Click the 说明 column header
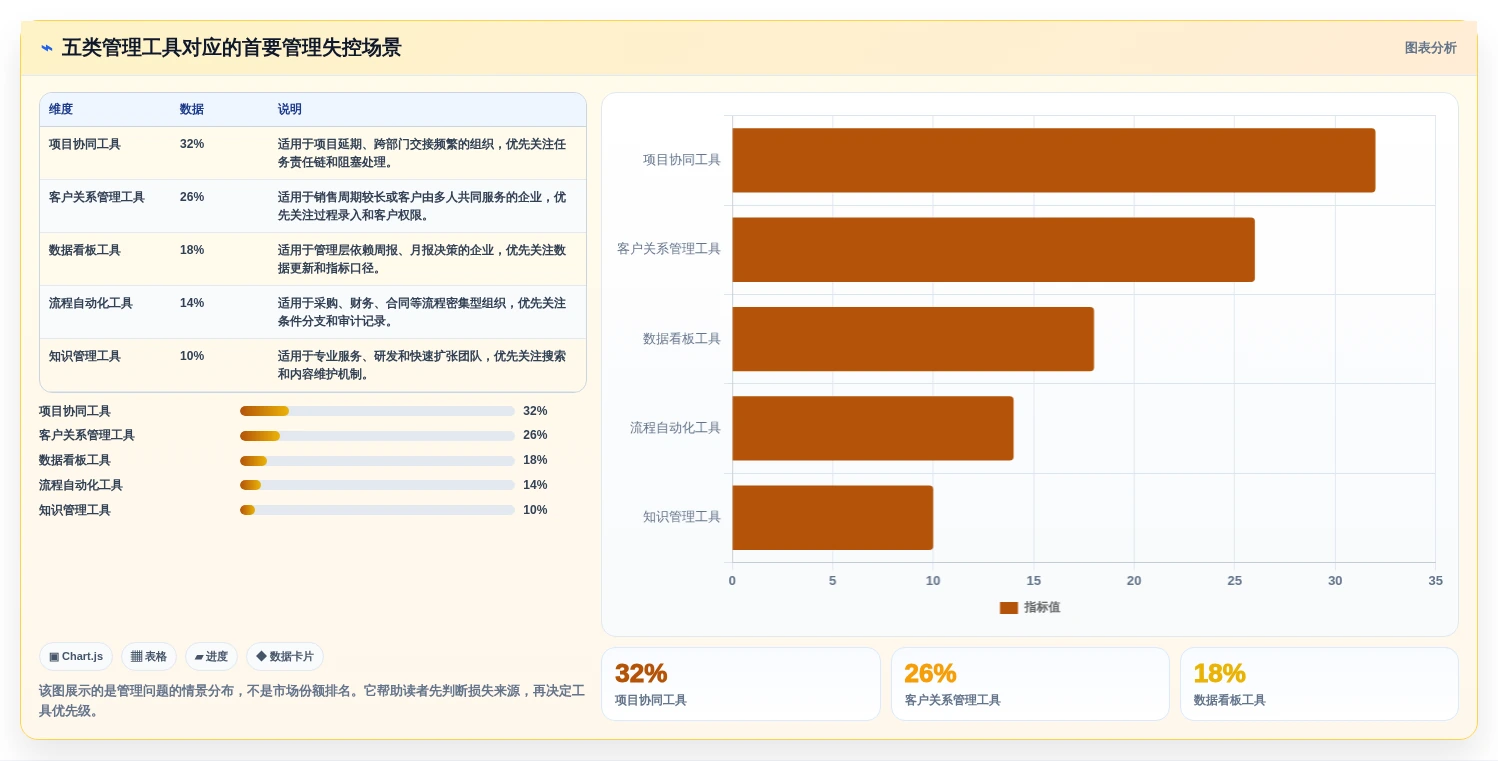The image size is (1498, 761). pos(290,110)
